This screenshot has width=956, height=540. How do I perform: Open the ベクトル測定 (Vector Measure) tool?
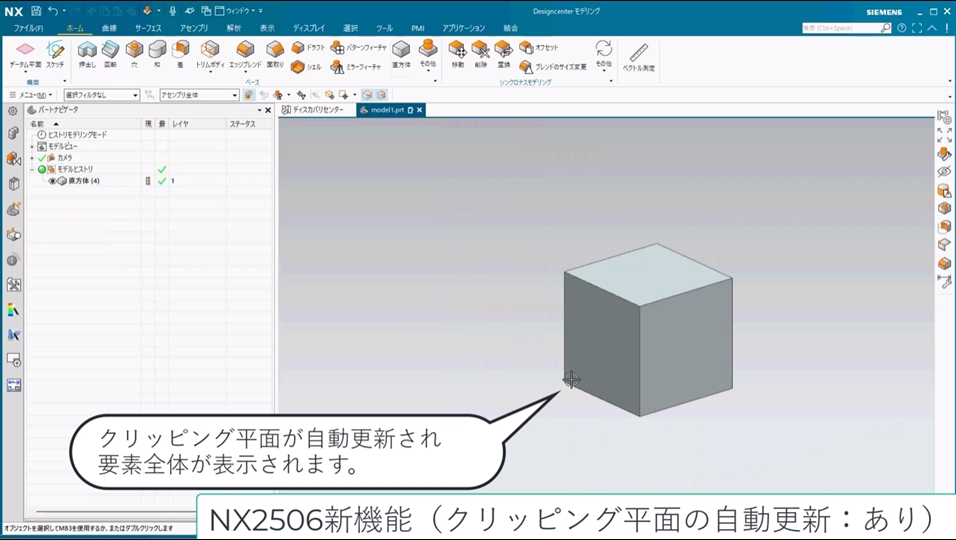click(638, 53)
